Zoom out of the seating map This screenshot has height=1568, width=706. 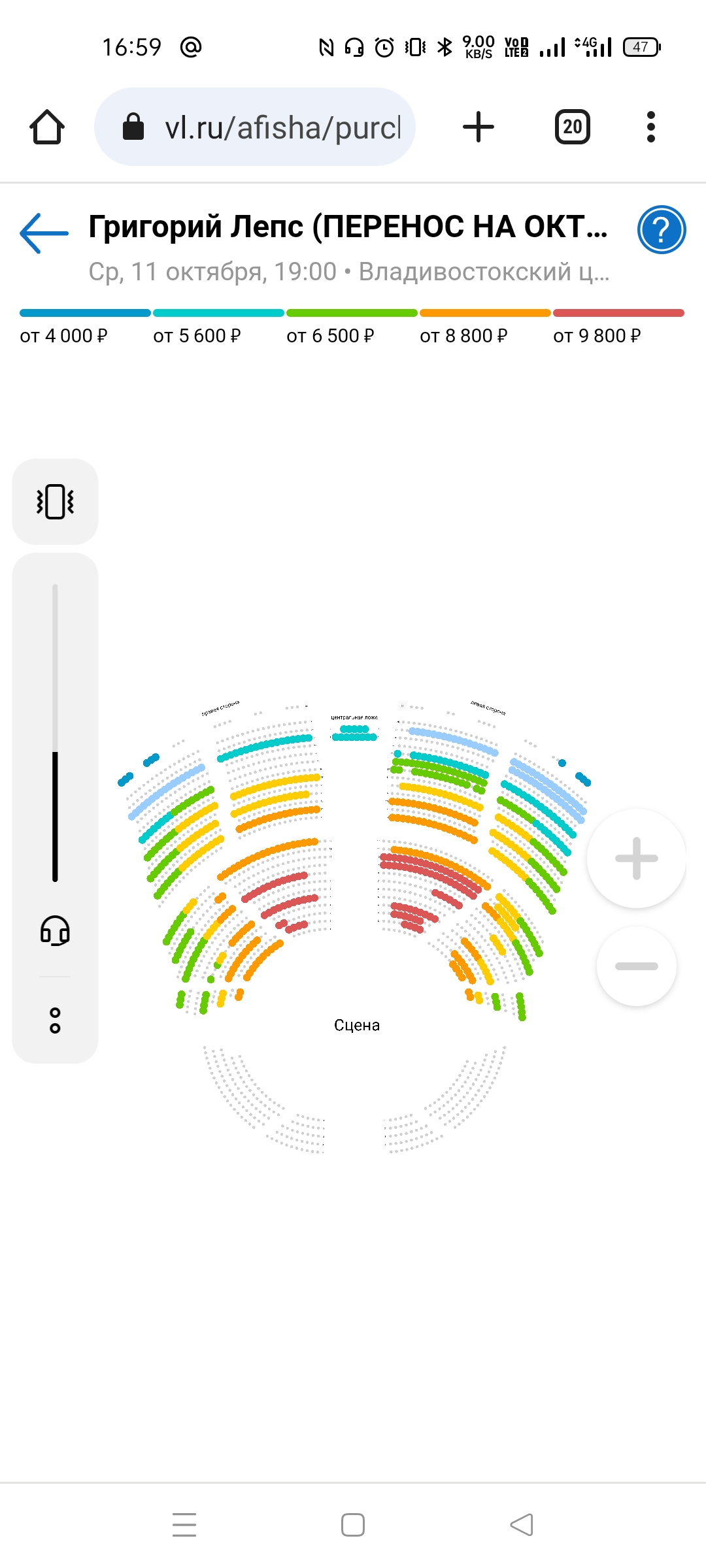(x=637, y=966)
